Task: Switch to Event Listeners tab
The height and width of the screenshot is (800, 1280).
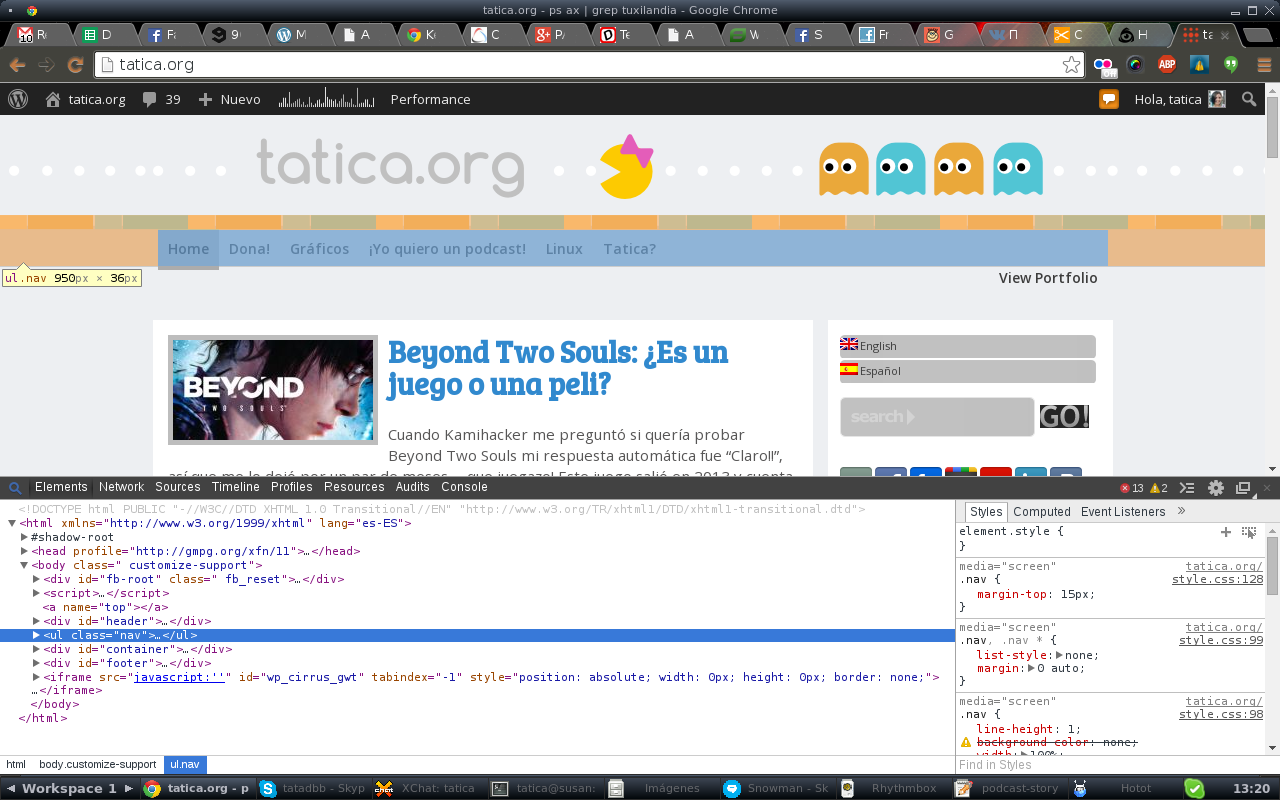Action: (x=1123, y=511)
